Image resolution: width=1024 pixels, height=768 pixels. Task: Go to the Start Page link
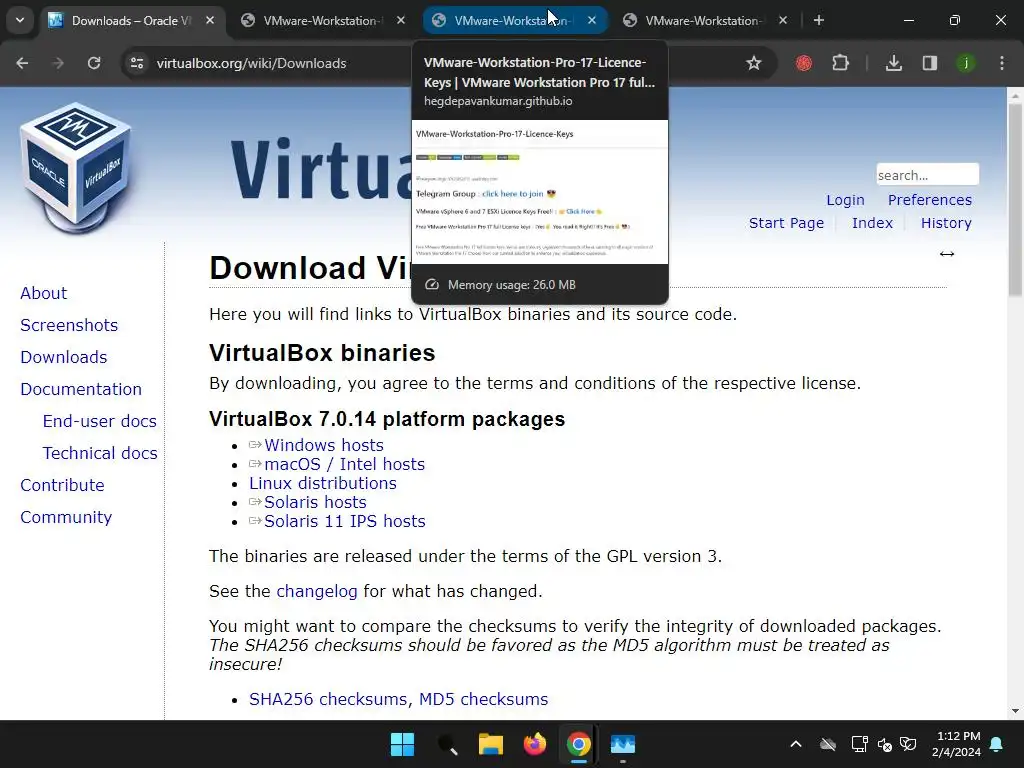pos(786,223)
